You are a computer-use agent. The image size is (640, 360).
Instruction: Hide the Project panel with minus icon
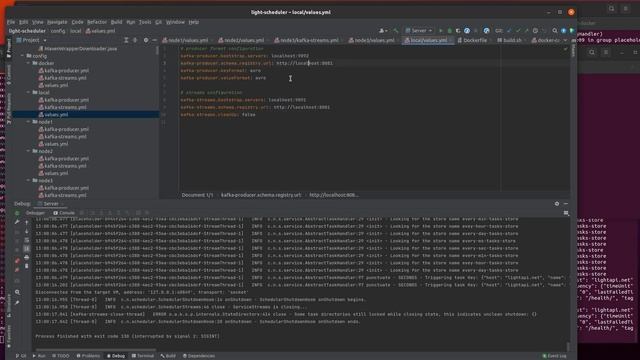[155, 40]
